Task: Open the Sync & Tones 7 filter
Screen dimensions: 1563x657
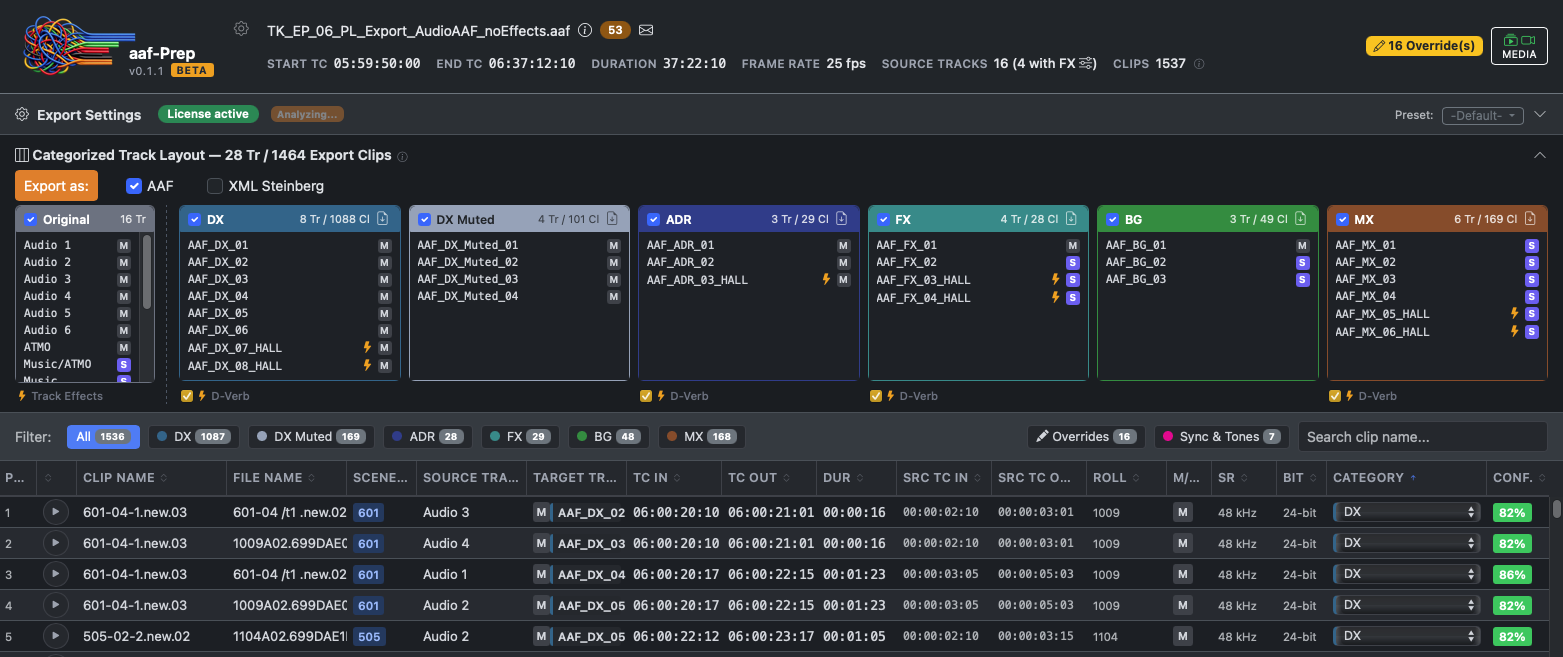Action: pyautogui.click(x=1221, y=437)
